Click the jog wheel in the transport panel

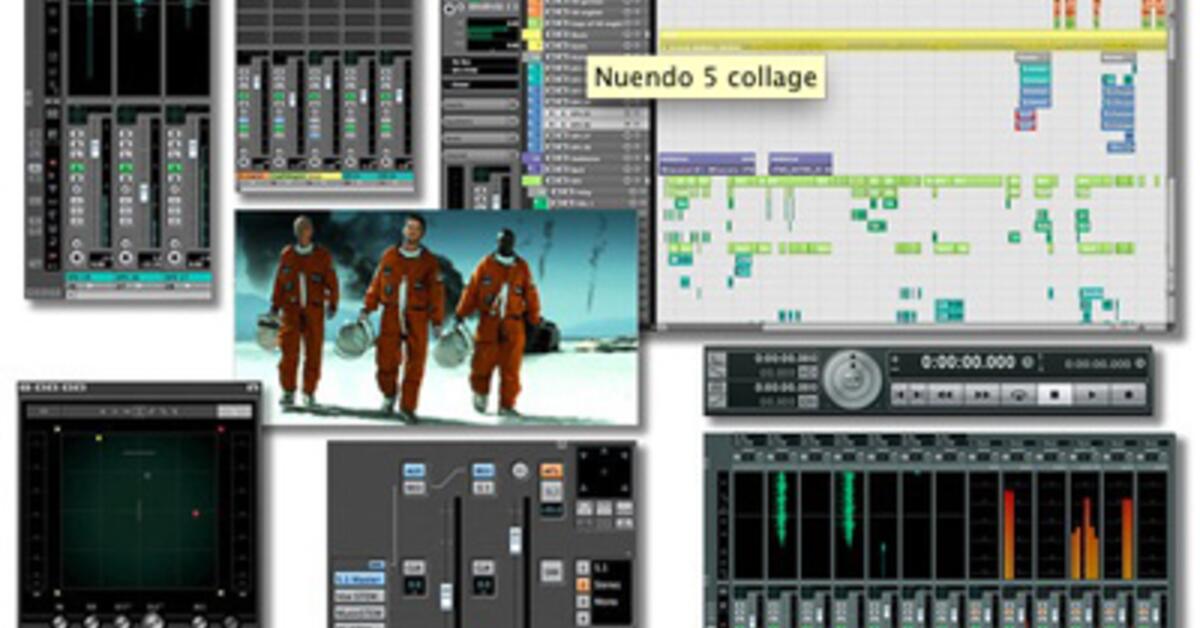(853, 379)
